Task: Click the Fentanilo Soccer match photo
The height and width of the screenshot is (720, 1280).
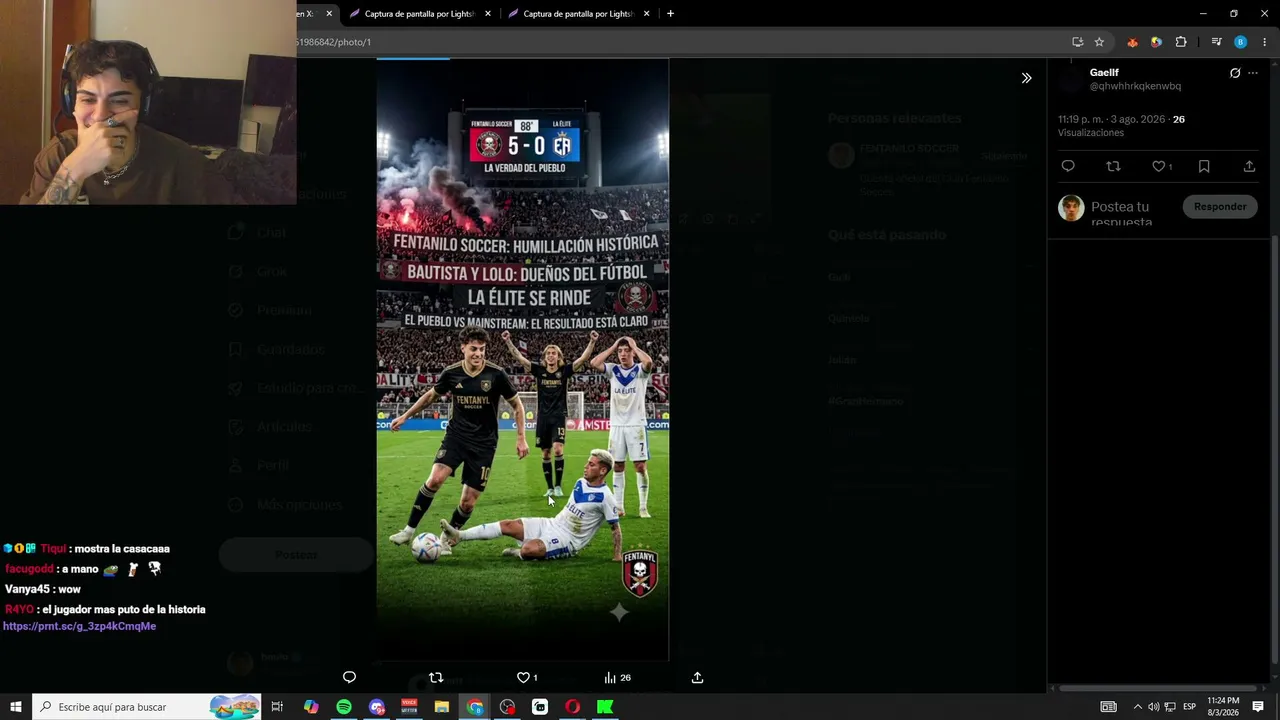Action: tap(522, 359)
